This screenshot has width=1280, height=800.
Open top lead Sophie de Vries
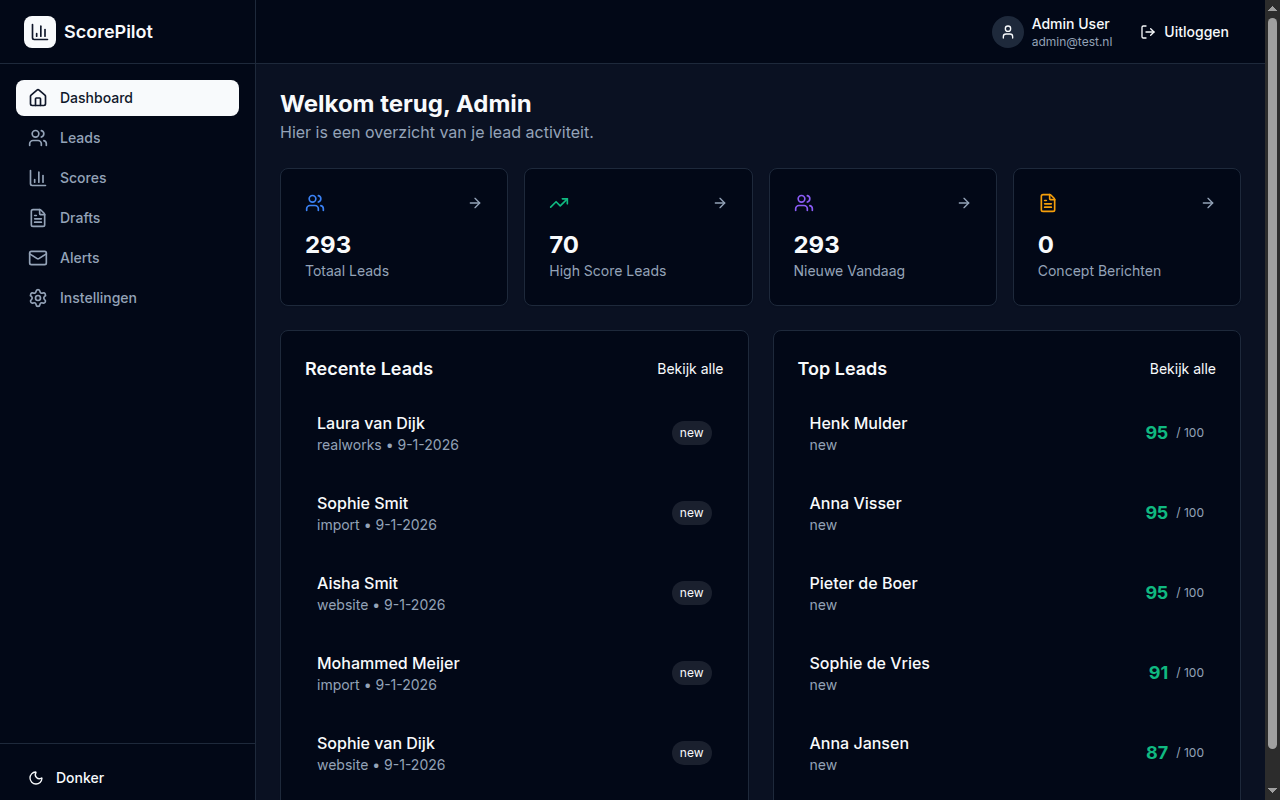click(x=1007, y=673)
